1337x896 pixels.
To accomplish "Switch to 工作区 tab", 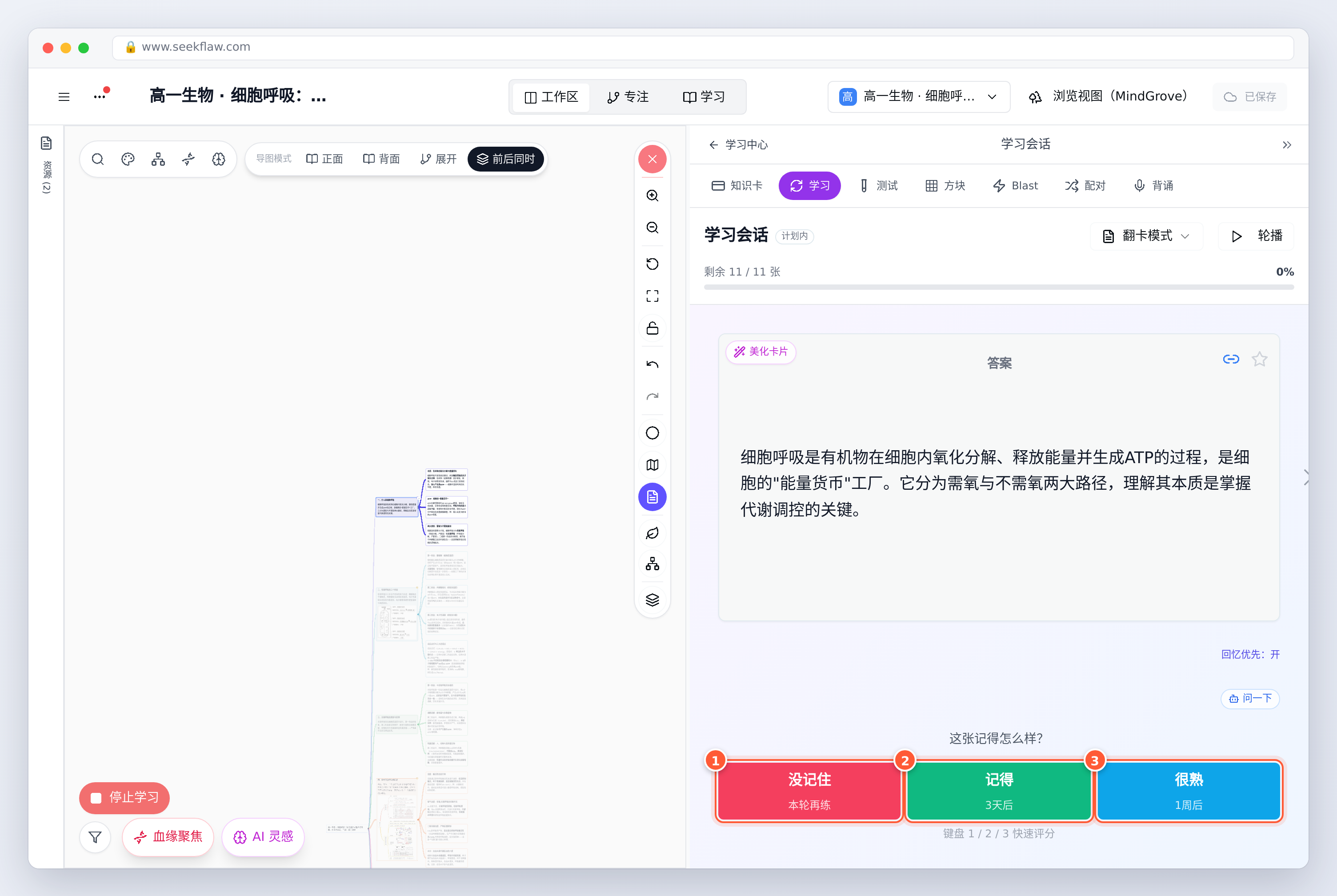I will [x=551, y=97].
